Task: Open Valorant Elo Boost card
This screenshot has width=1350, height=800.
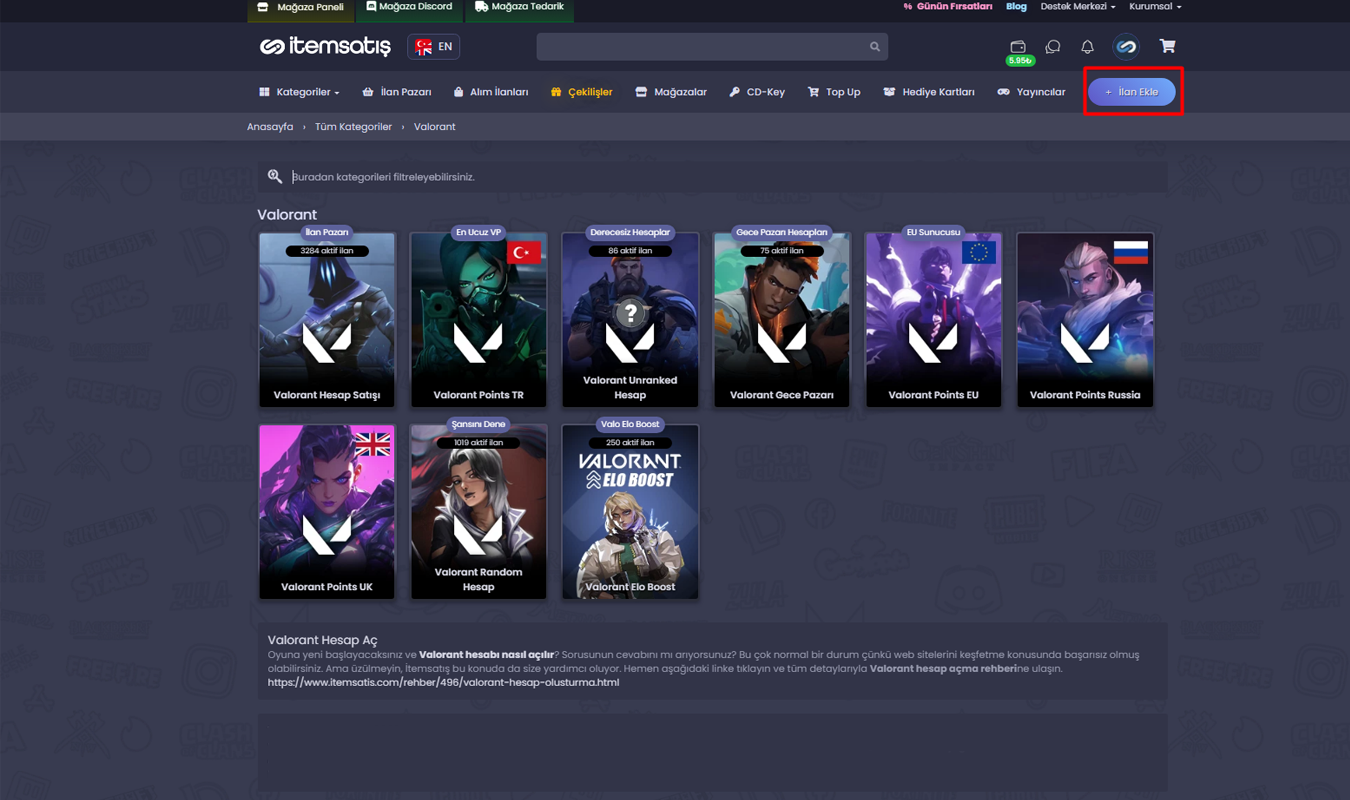Action: (x=630, y=512)
